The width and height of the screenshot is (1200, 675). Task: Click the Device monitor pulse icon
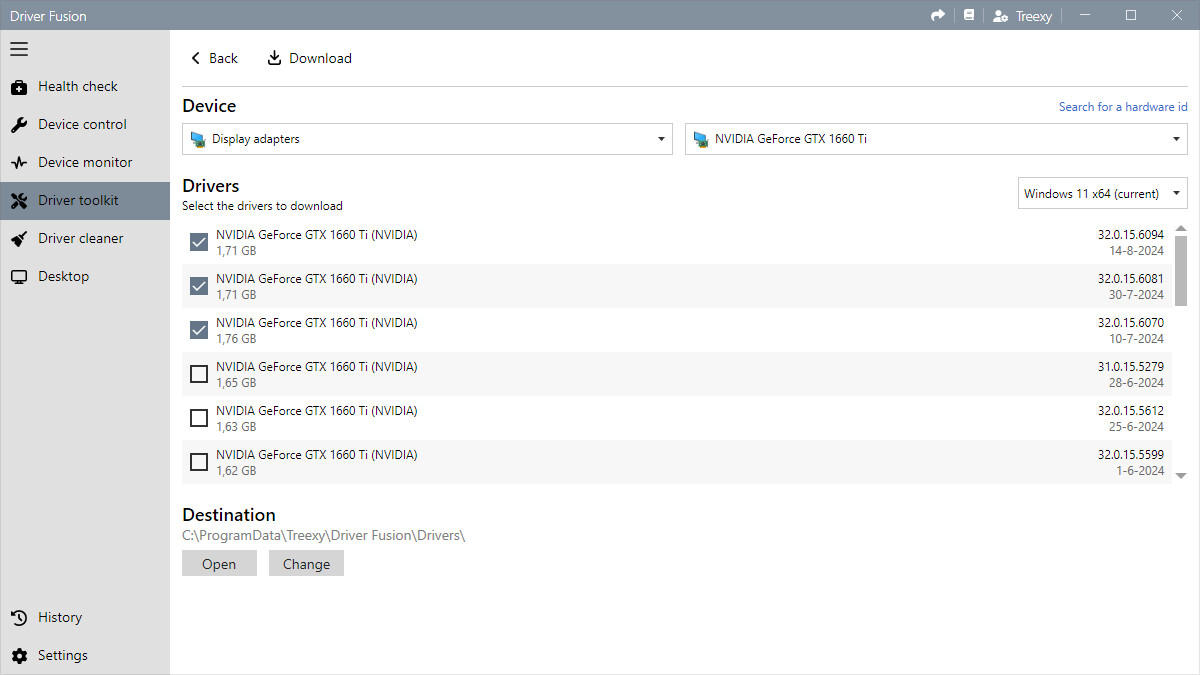[19, 163]
